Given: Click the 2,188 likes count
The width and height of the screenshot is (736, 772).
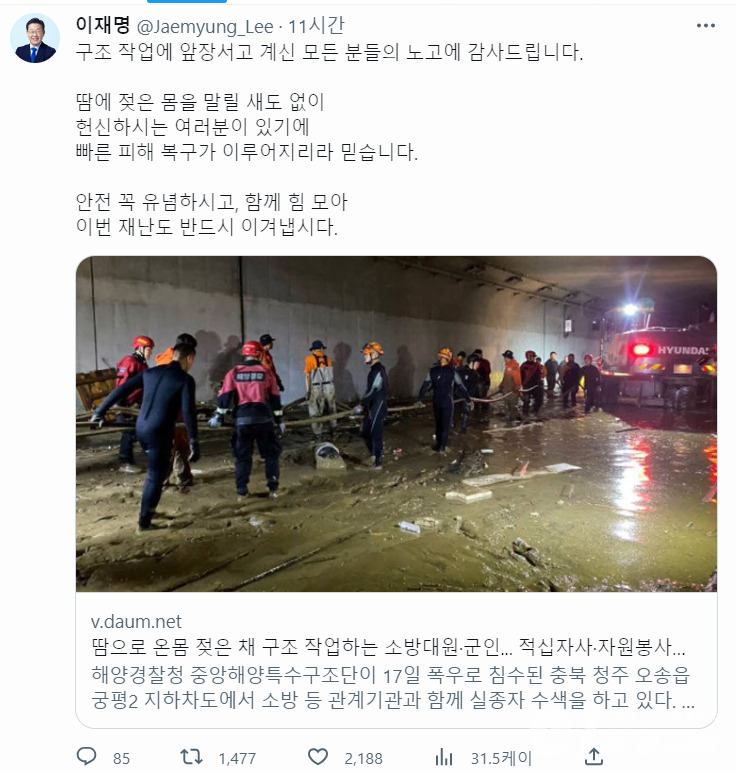Looking at the screenshot, I should (x=363, y=758).
